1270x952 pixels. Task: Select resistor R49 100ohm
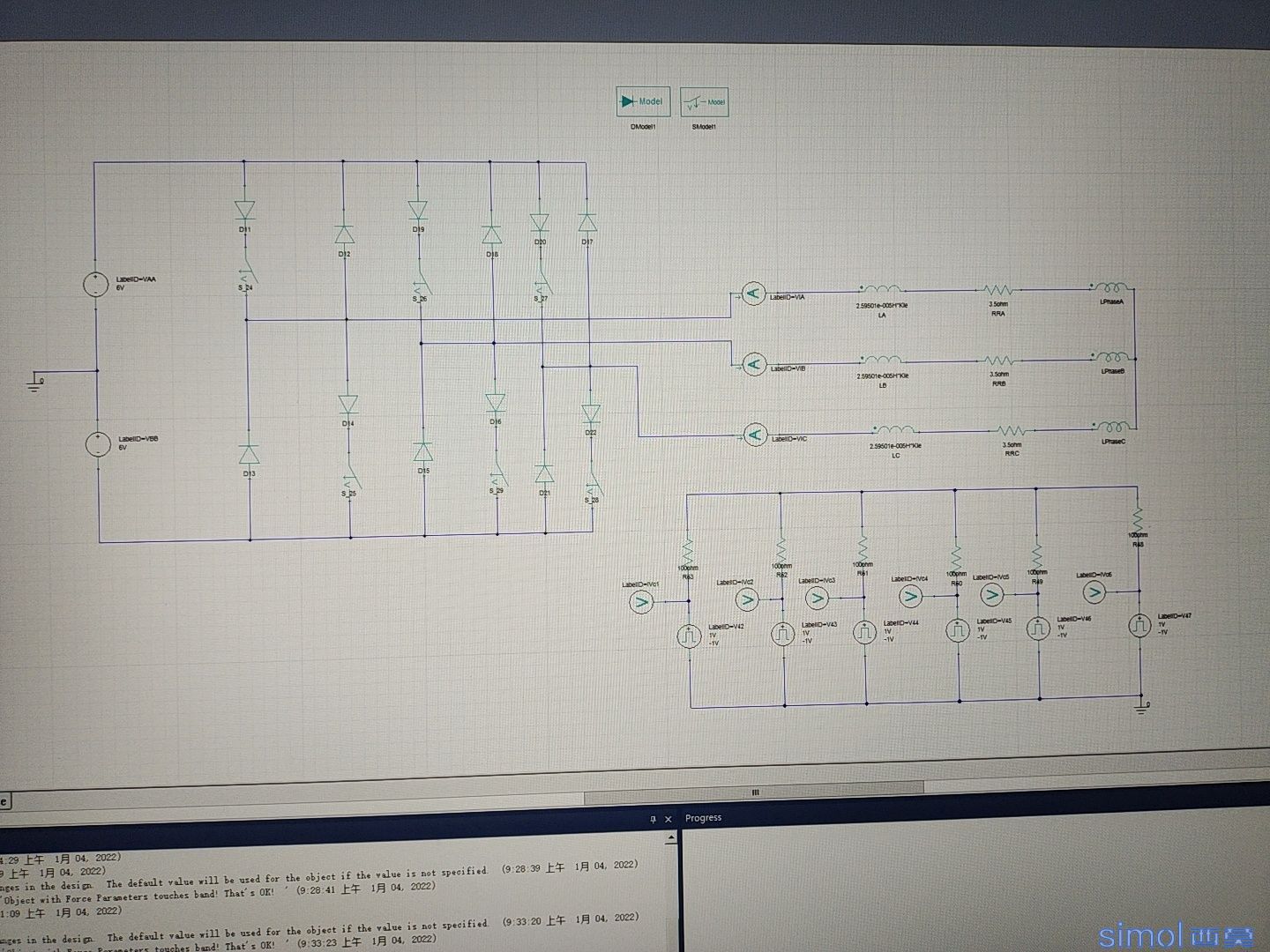[1037, 555]
